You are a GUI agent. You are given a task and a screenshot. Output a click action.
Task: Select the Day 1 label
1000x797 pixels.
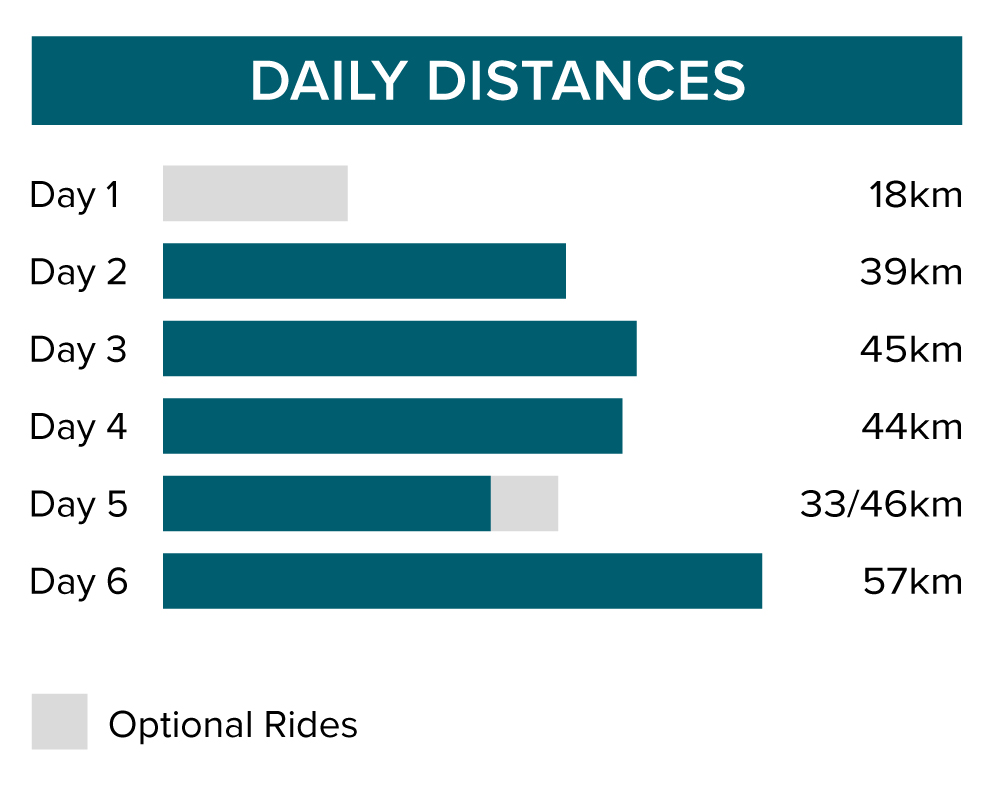click(75, 195)
